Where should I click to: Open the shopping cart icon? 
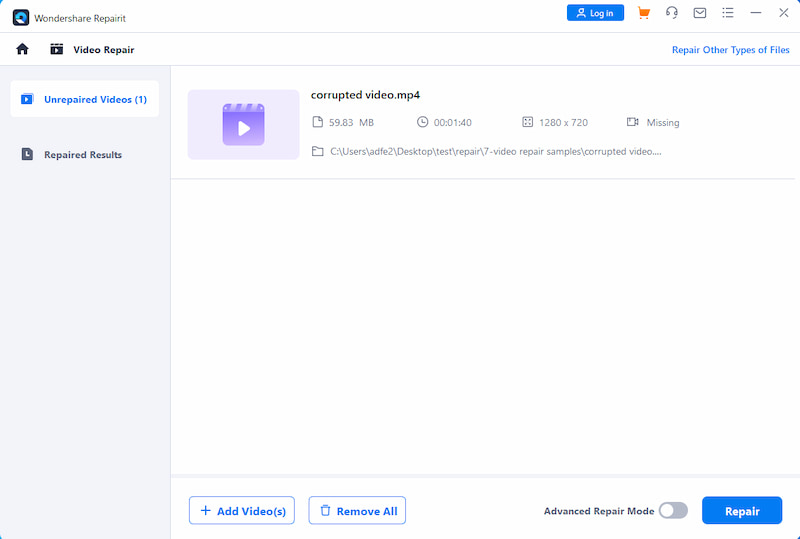point(644,13)
